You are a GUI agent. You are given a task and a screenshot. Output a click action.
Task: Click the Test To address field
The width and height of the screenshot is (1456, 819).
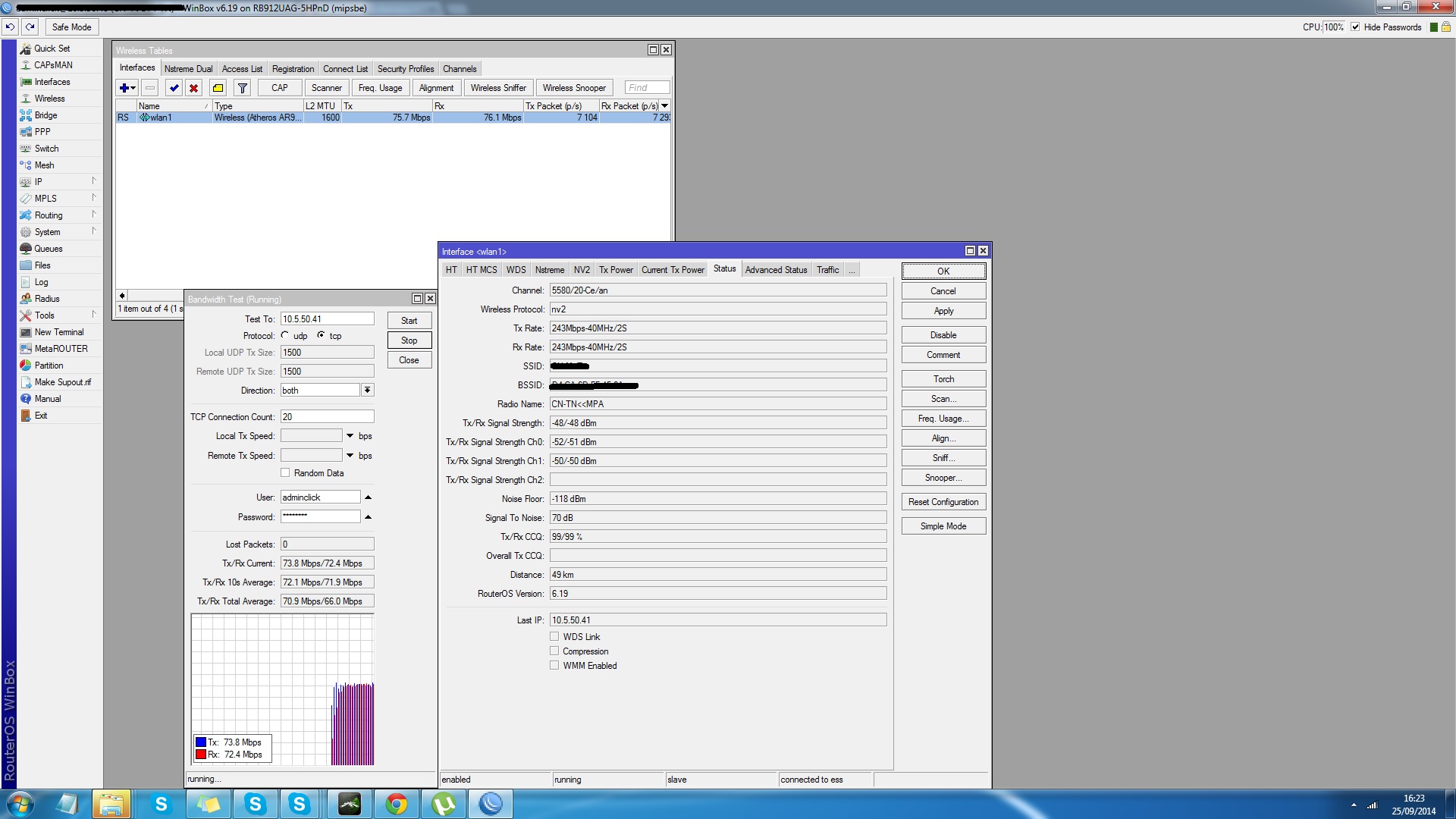point(327,319)
